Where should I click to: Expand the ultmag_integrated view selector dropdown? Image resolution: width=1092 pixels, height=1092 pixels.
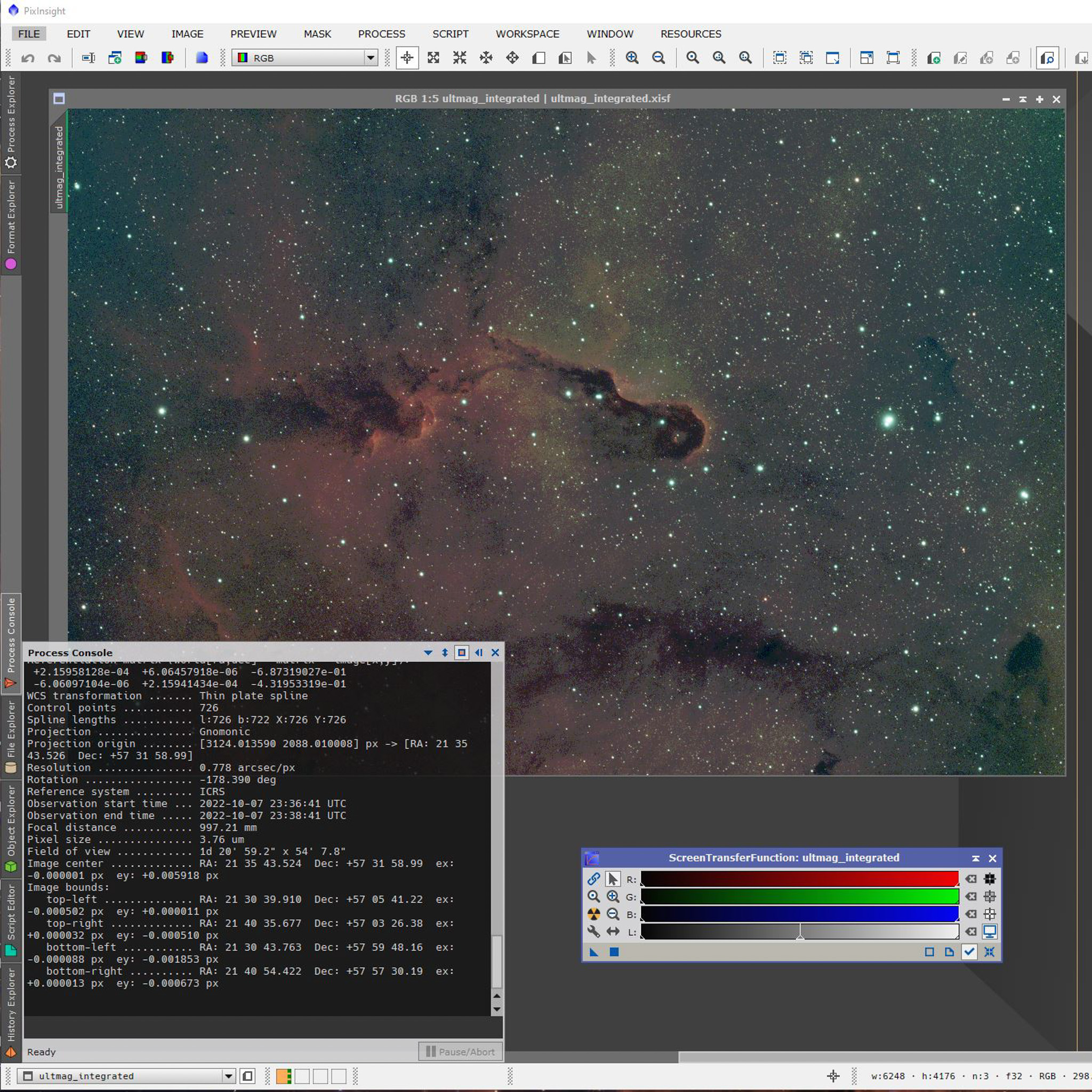coord(228,1076)
